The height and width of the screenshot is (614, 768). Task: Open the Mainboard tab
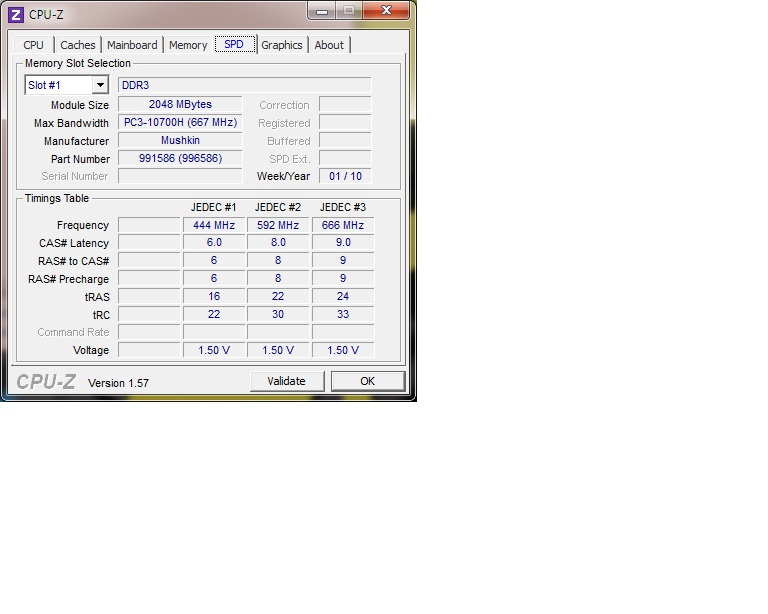coord(132,45)
